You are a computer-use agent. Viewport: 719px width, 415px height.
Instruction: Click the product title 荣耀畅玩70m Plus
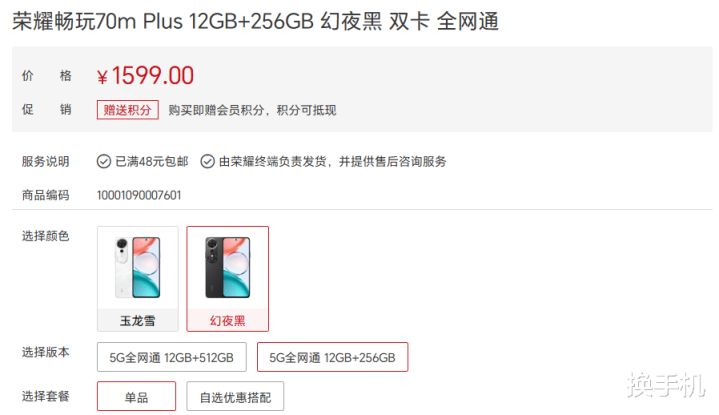tap(98, 22)
